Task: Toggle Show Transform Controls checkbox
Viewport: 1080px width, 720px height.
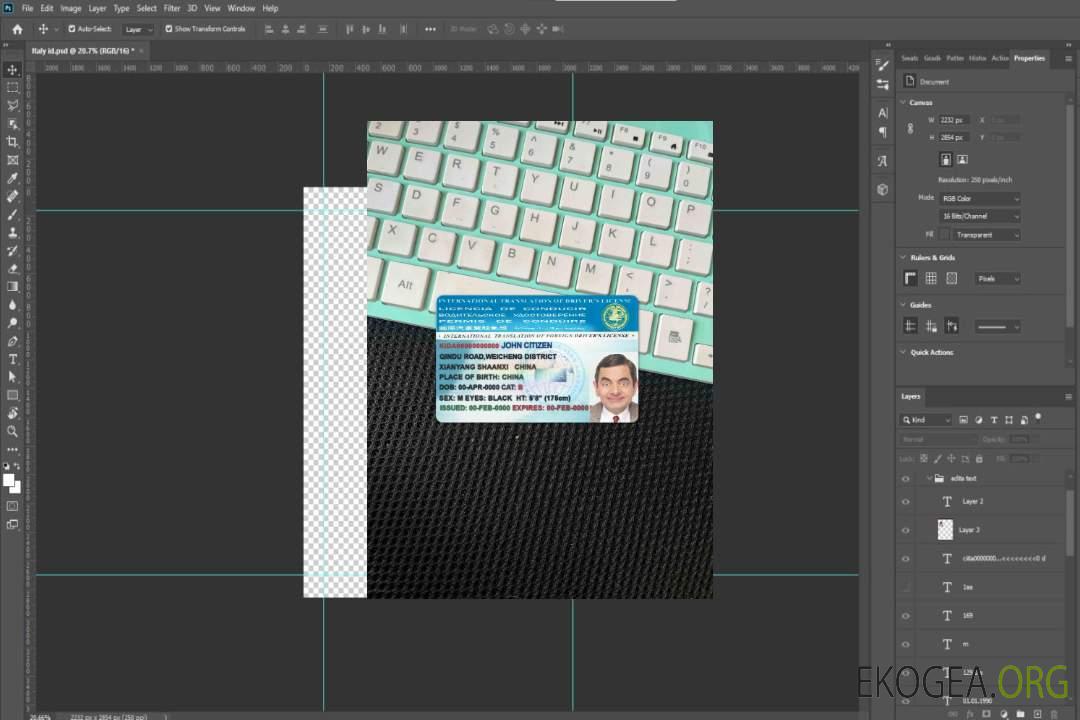Action: pos(169,29)
